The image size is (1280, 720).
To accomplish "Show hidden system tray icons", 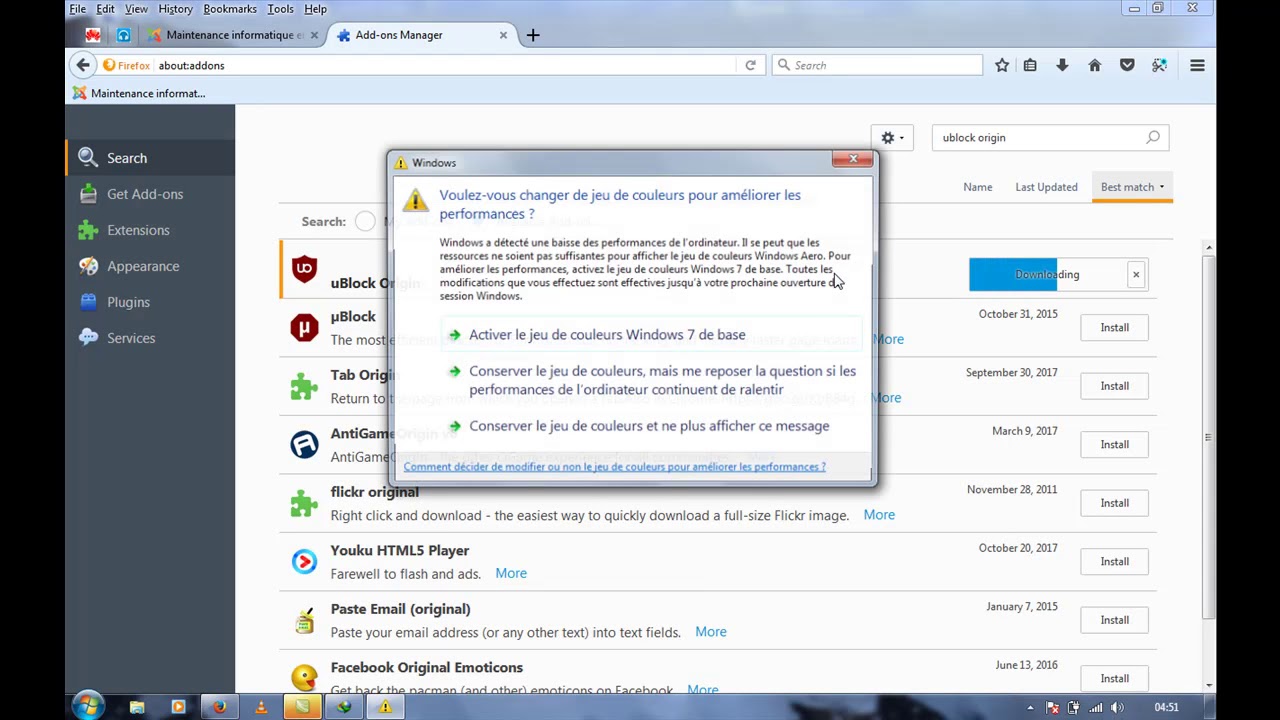I will pos(1030,708).
